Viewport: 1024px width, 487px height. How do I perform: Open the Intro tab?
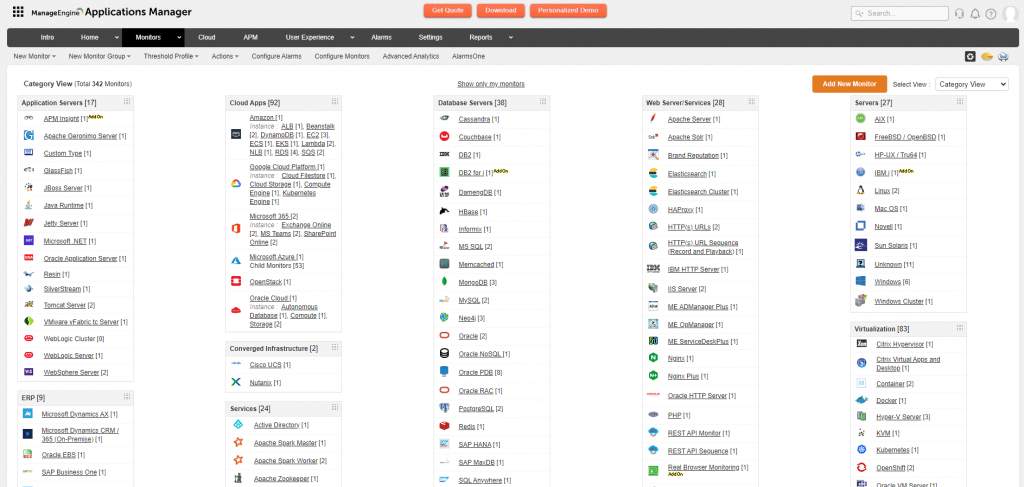48,38
